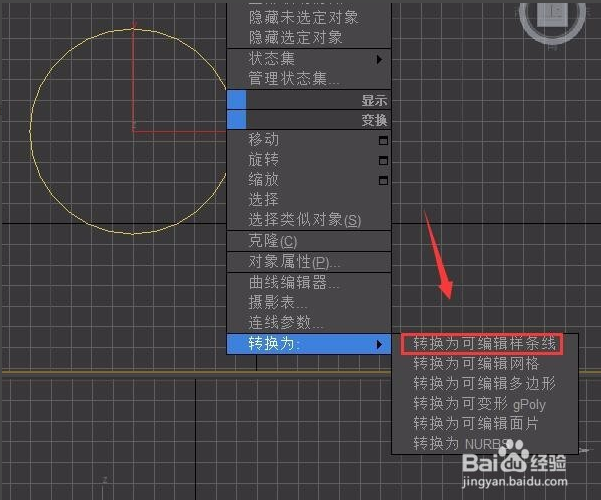The image size is (601, 500).
Task: Open rotate settings box icon beside 旋转
Action: point(383,161)
